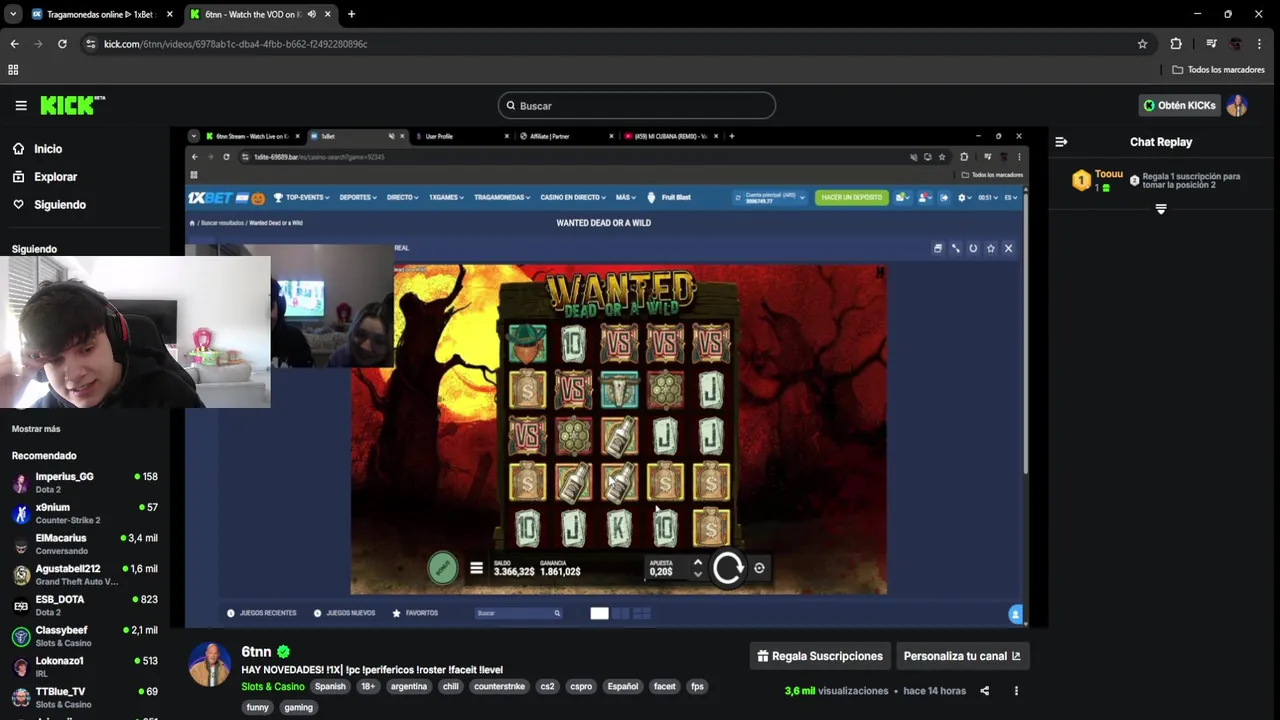The width and height of the screenshot is (1280, 720).
Task: Click the browser address bar URL
Action: point(235,44)
